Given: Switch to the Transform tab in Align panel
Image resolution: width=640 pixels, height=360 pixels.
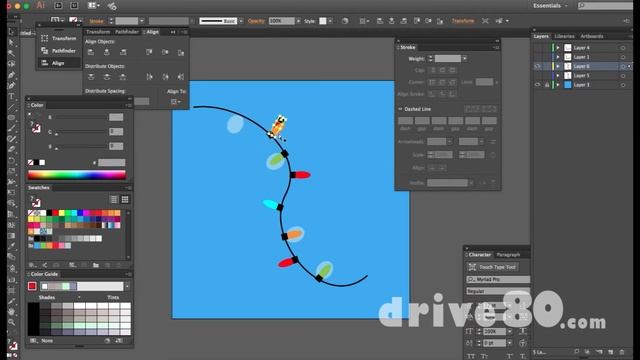Looking at the screenshot, I should (x=98, y=32).
